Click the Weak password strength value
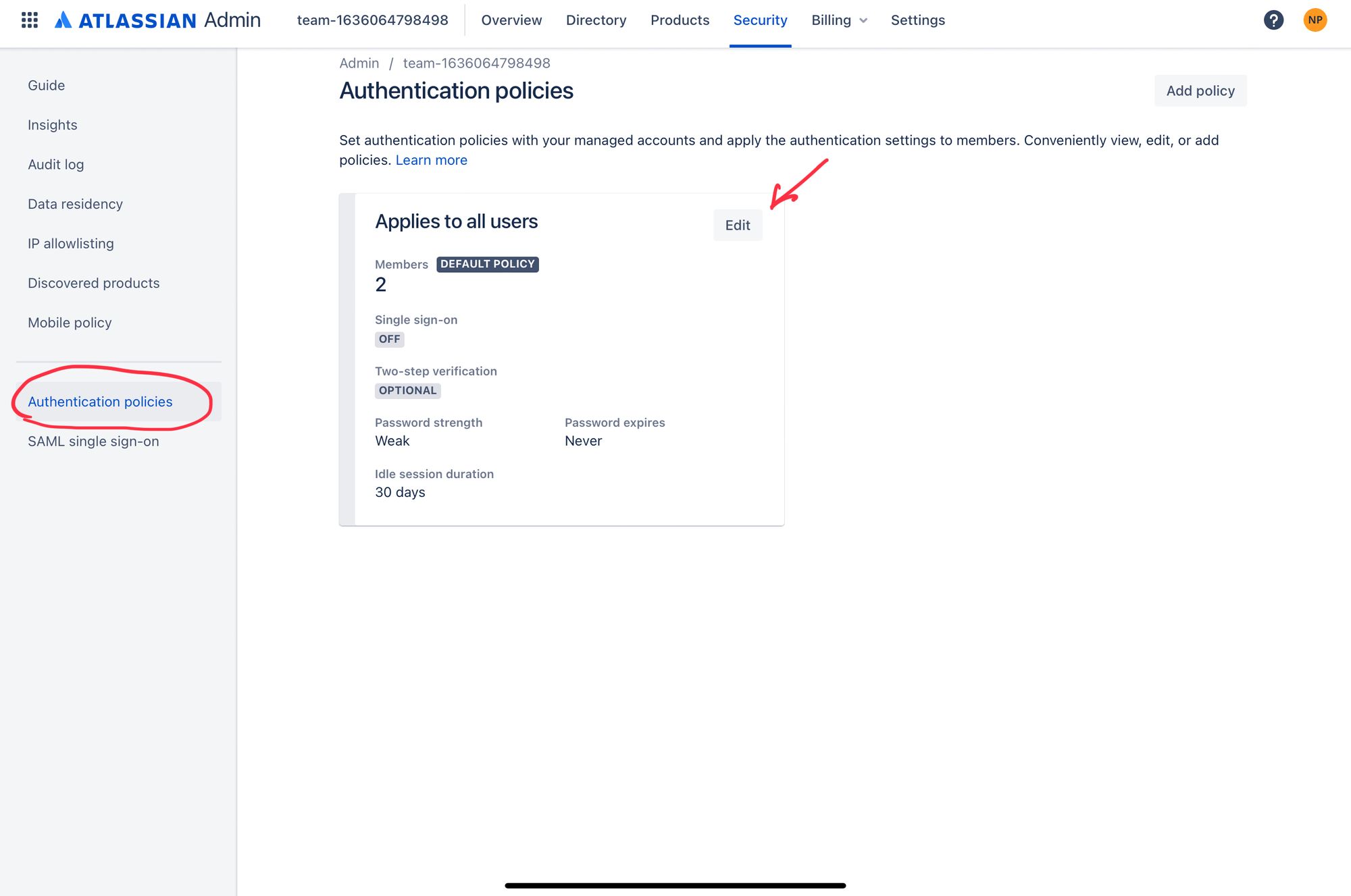The width and height of the screenshot is (1351, 896). [392, 441]
